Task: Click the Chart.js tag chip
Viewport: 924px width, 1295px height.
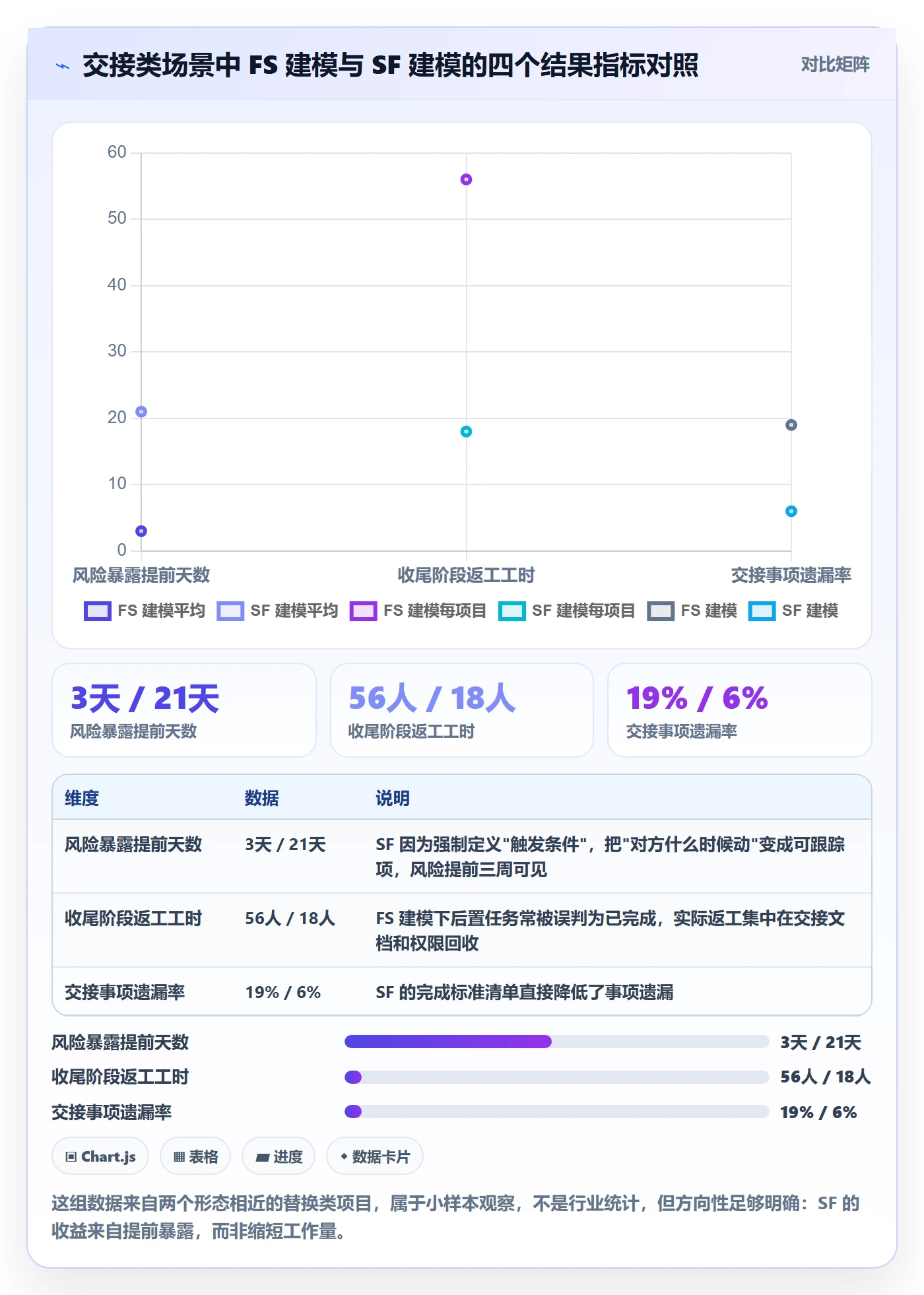Action: (x=100, y=1156)
